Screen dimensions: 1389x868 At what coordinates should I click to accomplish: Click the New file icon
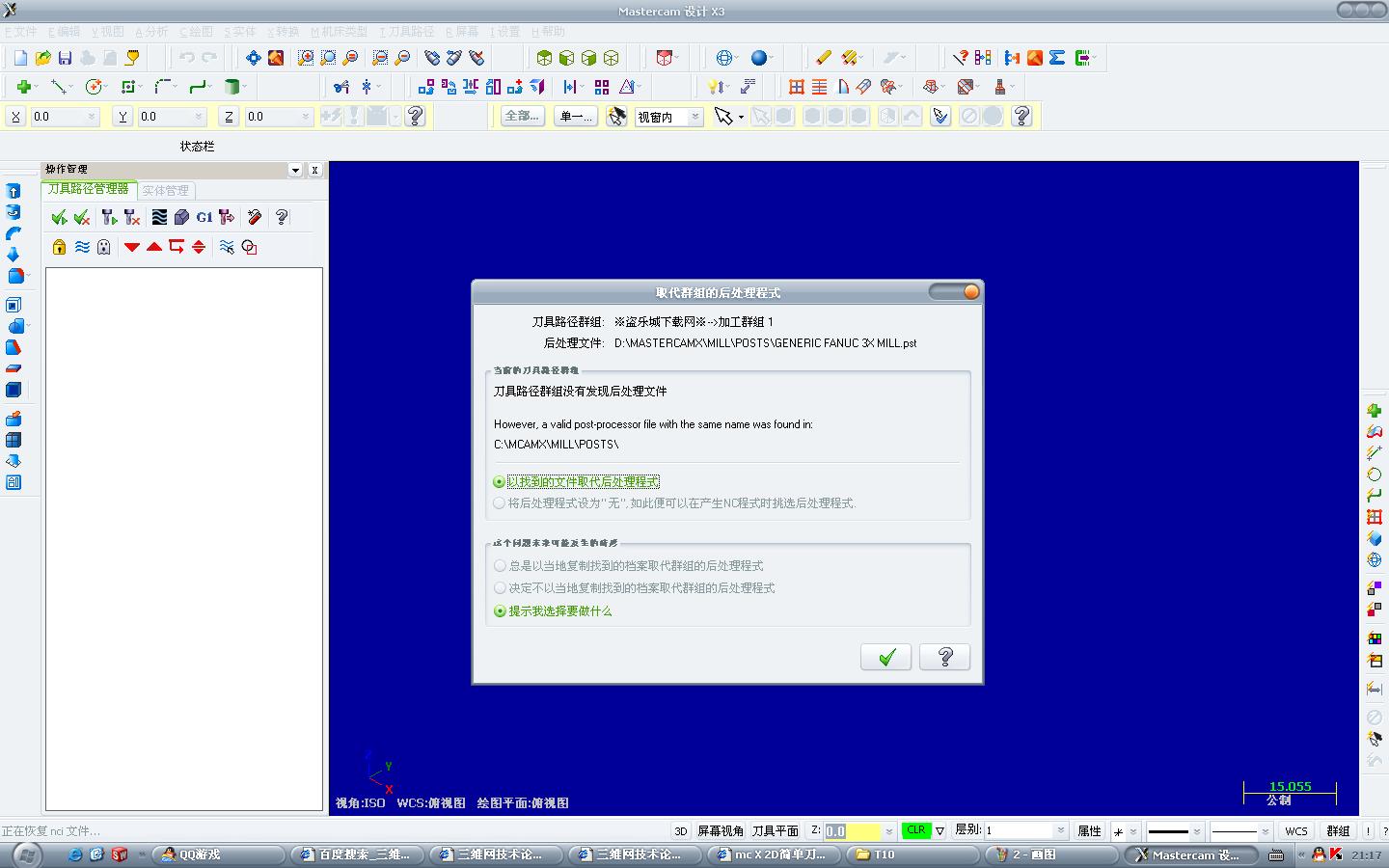click(20, 58)
